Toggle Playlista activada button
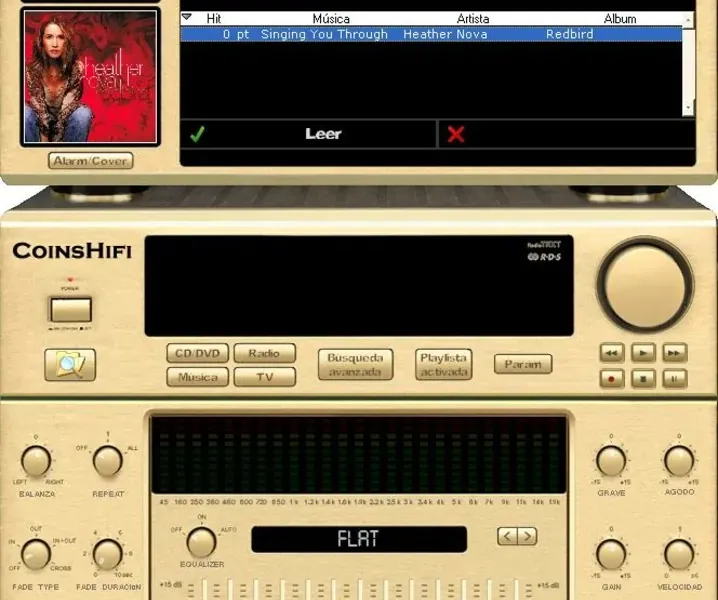The image size is (718, 600). tap(443, 365)
